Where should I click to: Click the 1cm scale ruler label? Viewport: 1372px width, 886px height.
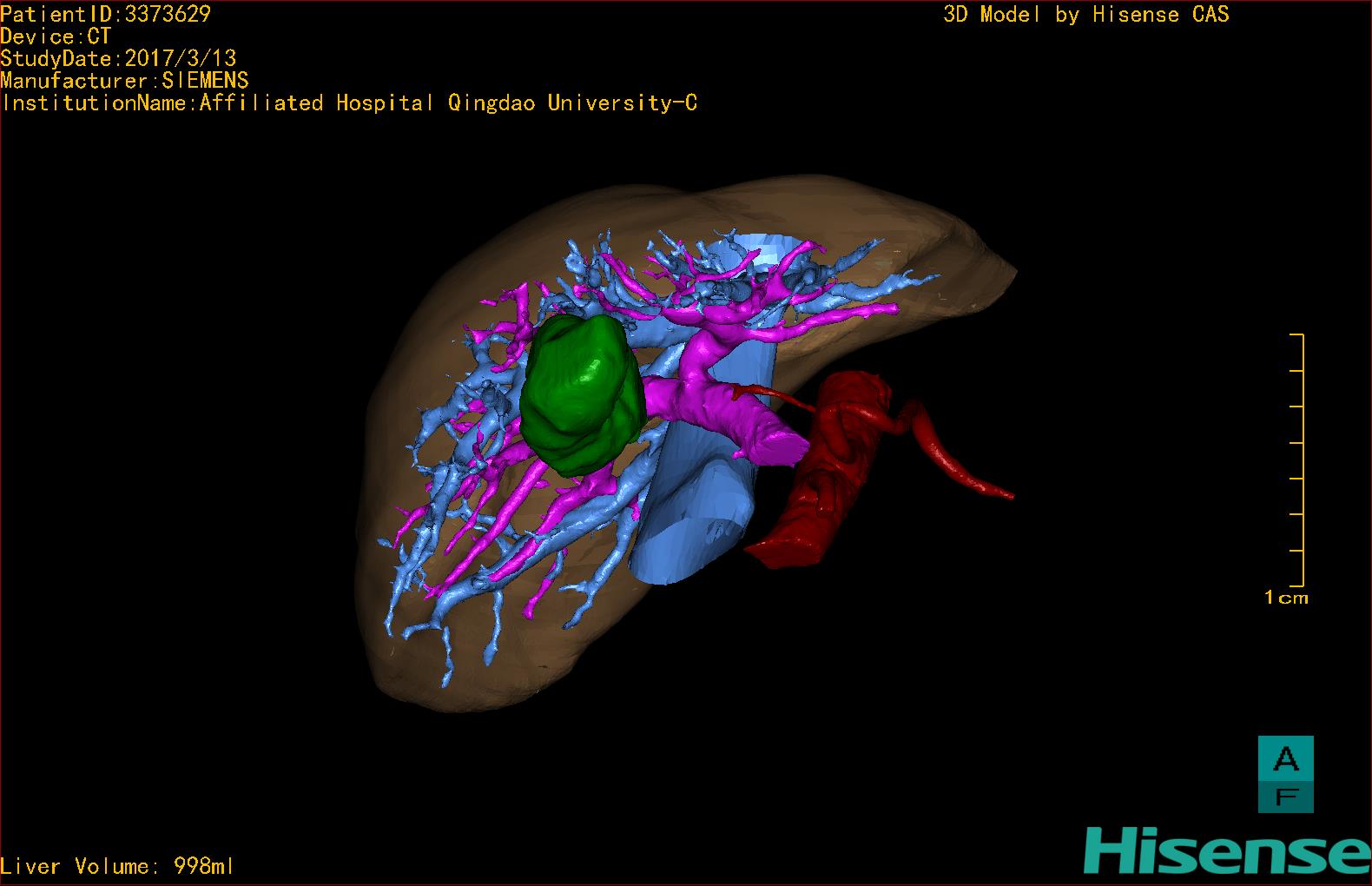(x=1286, y=598)
